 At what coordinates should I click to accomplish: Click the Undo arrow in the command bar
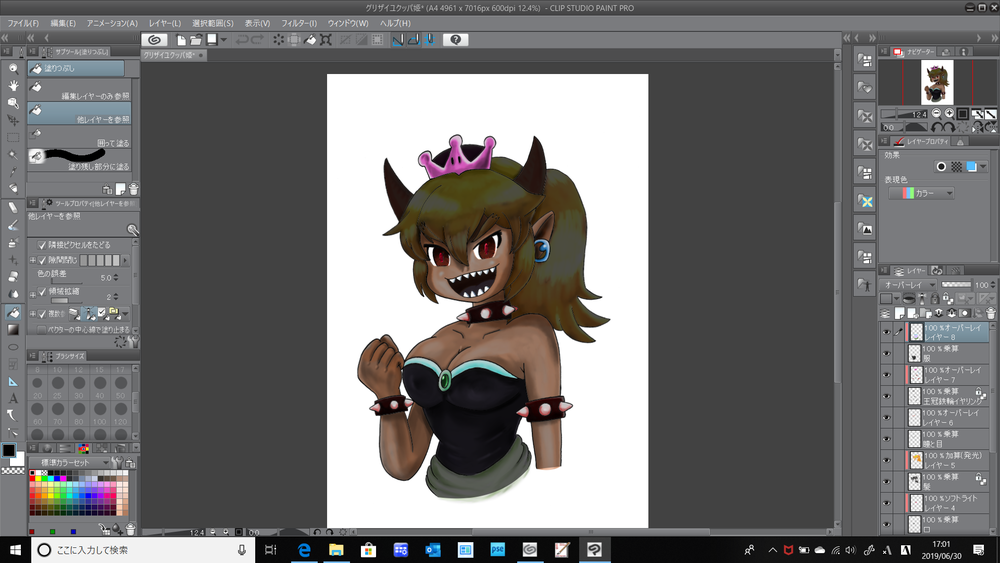242,40
